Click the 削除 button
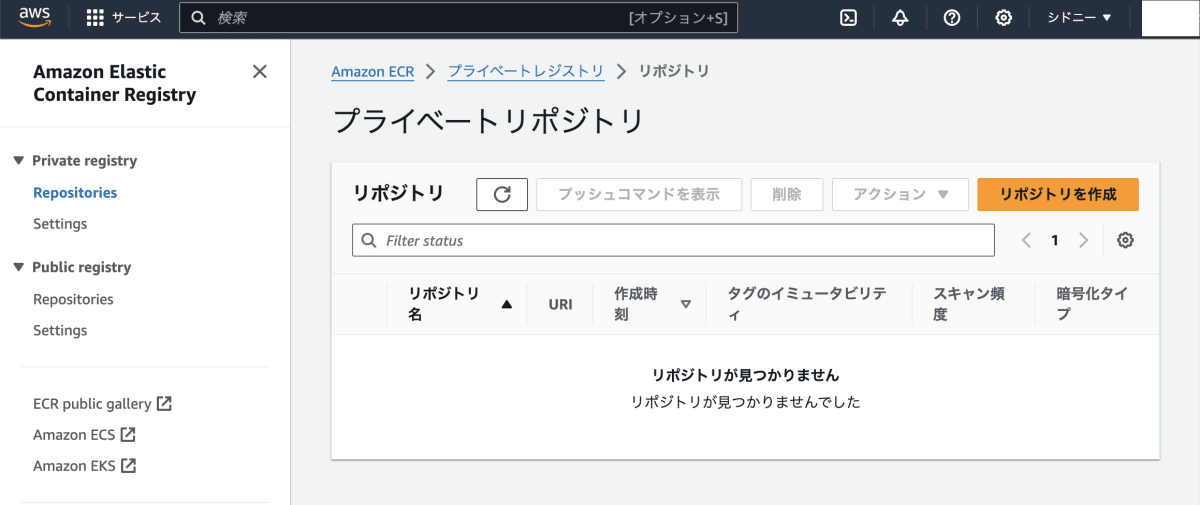The image size is (1200, 505). [x=787, y=194]
